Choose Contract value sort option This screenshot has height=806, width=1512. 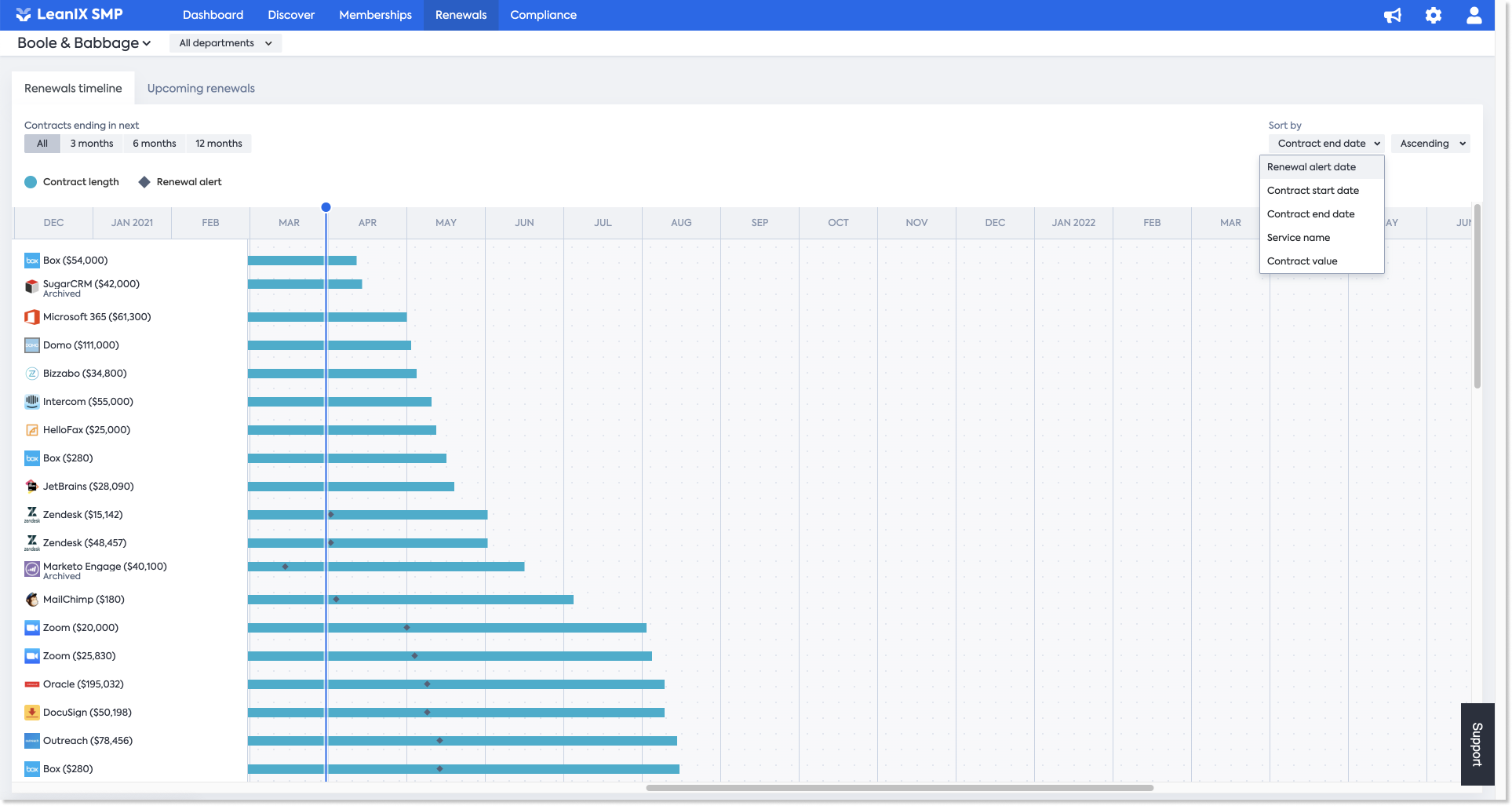(x=1321, y=261)
